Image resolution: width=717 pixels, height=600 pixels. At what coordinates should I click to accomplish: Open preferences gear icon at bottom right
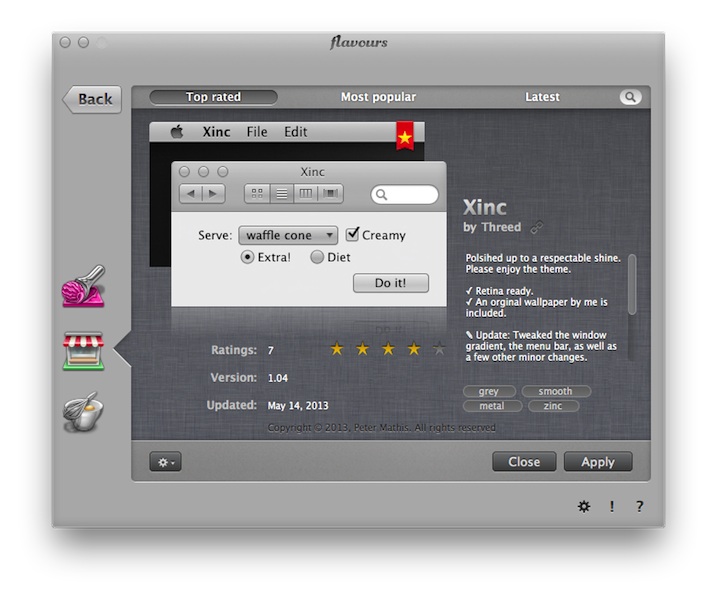point(584,506)
